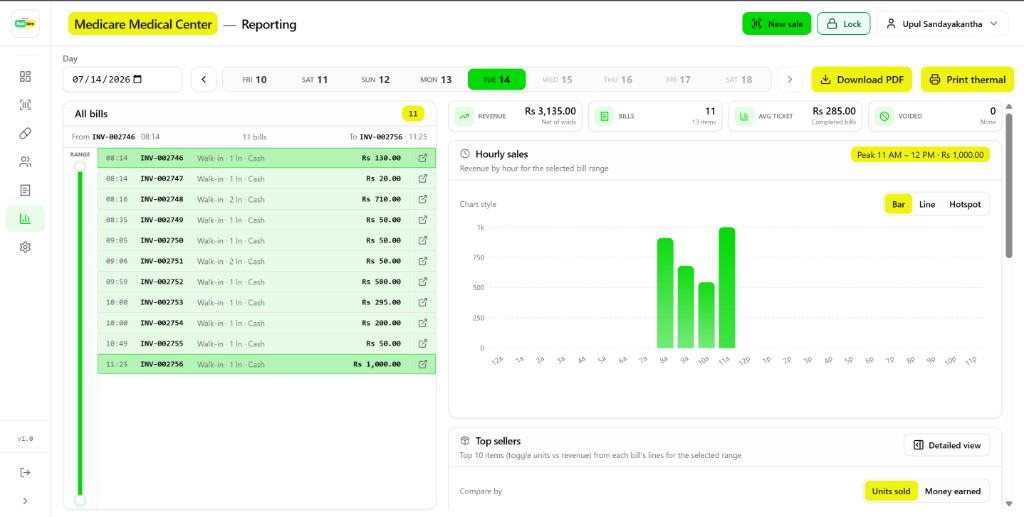The width and height of the screenshot is (1024, 517).
Task: Select SUN 12 in day strip
Action: coord(376,80)
